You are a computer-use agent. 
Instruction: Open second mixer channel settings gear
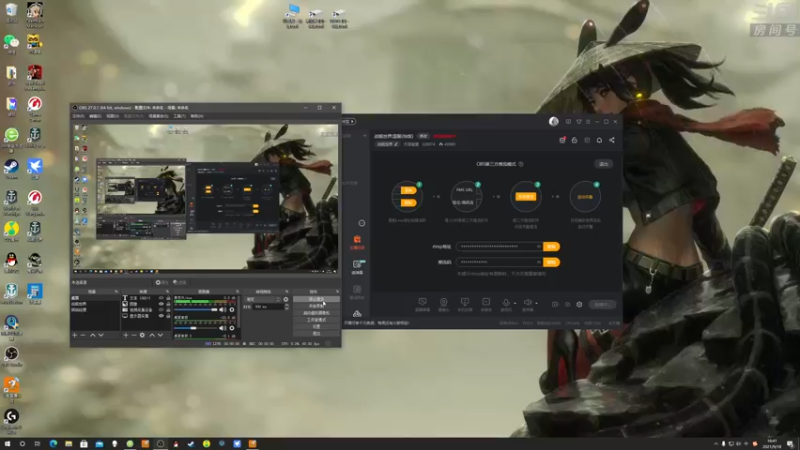tap(232, 328)
